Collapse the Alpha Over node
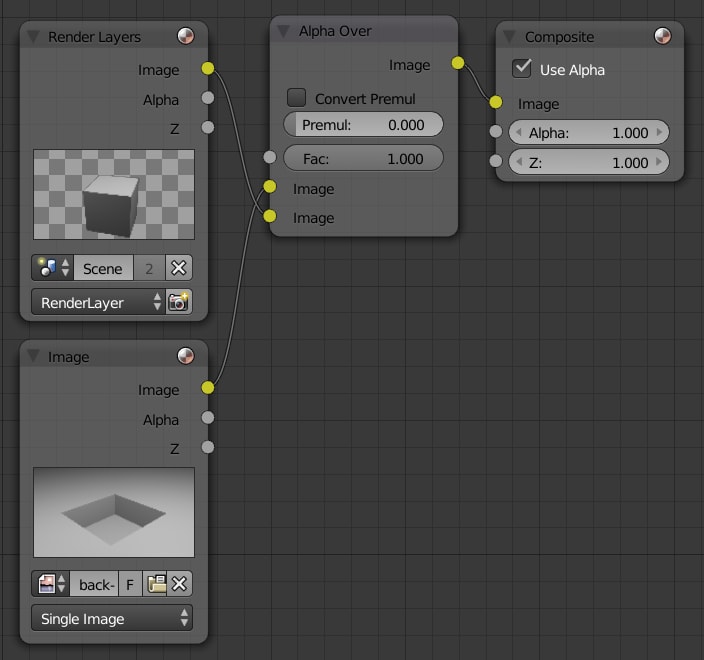The image size is (704, 660). point(283,31)
